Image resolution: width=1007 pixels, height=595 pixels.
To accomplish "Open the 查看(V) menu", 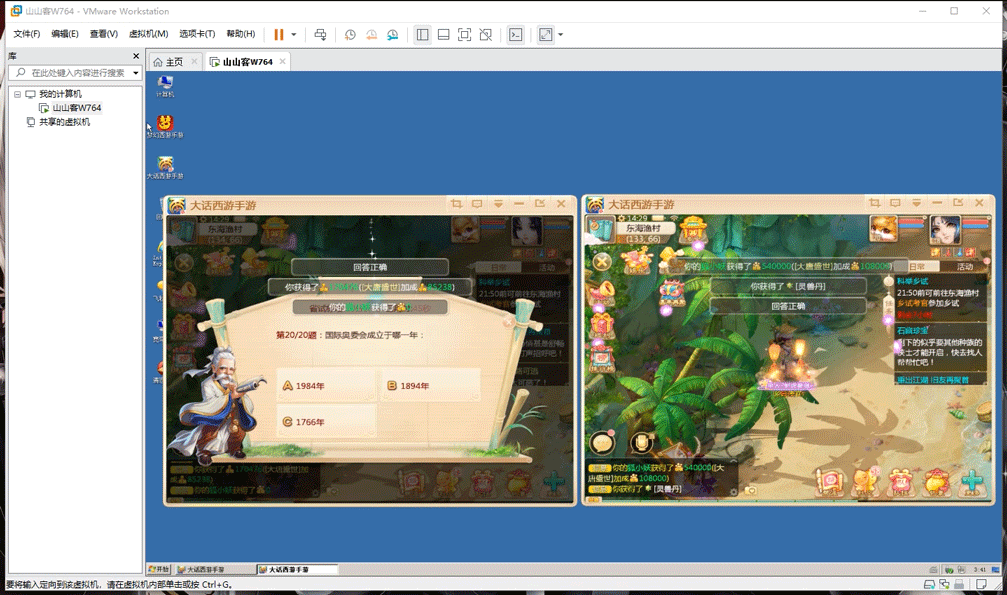I will (x=103, y=34).
